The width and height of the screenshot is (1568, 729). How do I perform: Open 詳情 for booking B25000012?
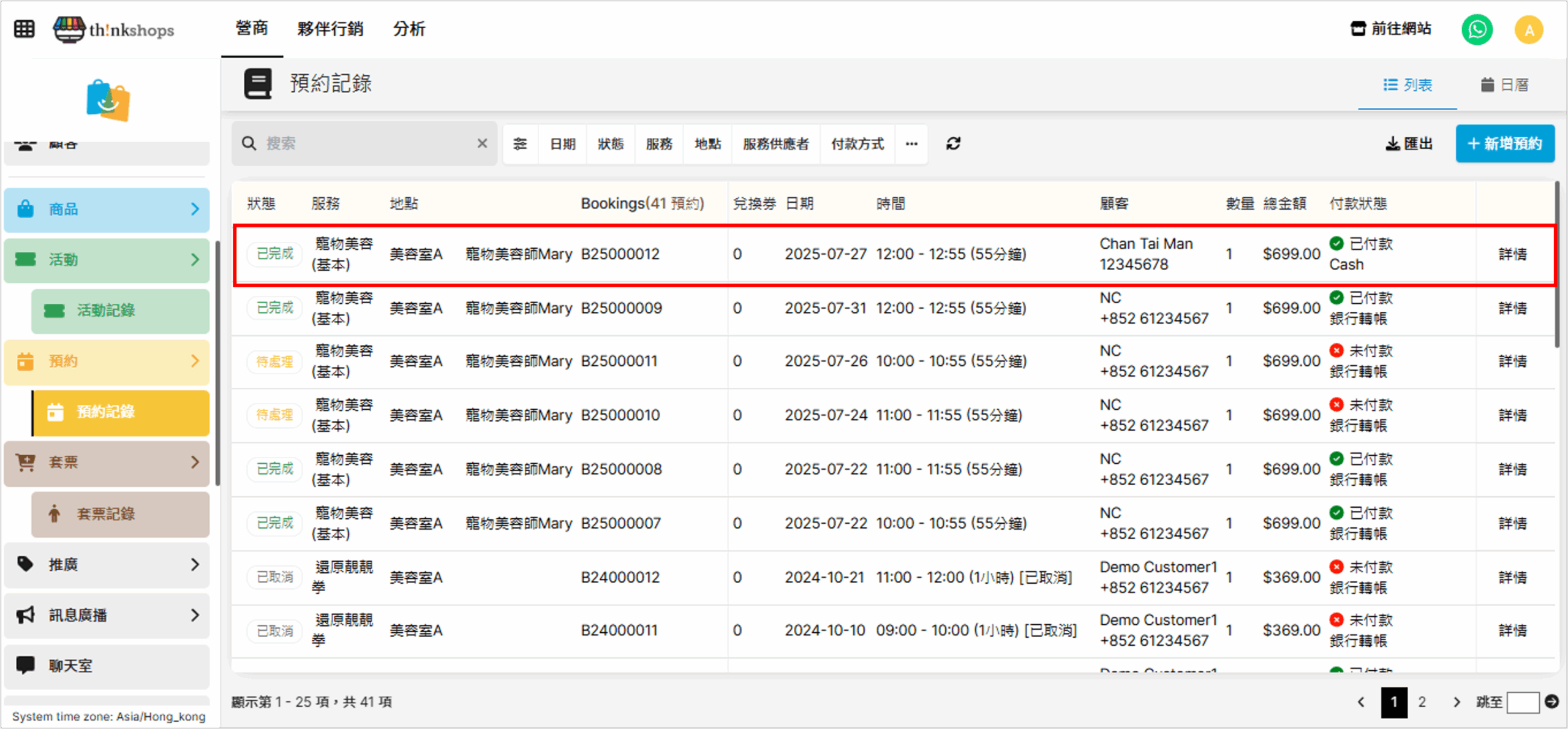click(1512, 254)
